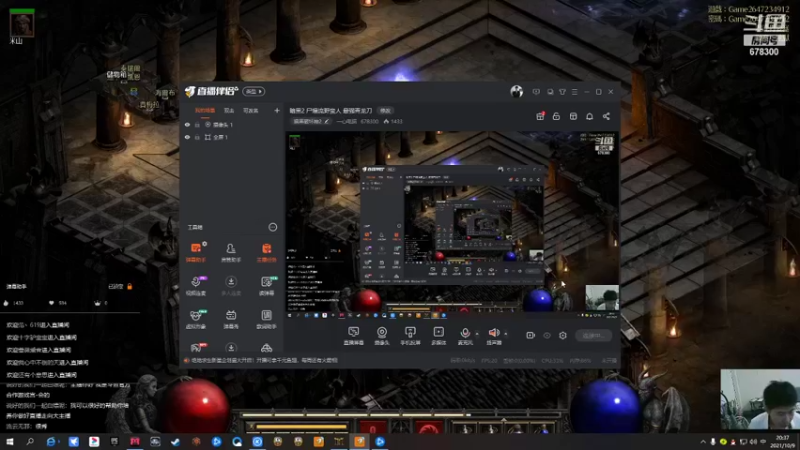Viewport: 800px width, 450px height.
Task: Click the lock icon in title toolbar
Action: (556, 116)
